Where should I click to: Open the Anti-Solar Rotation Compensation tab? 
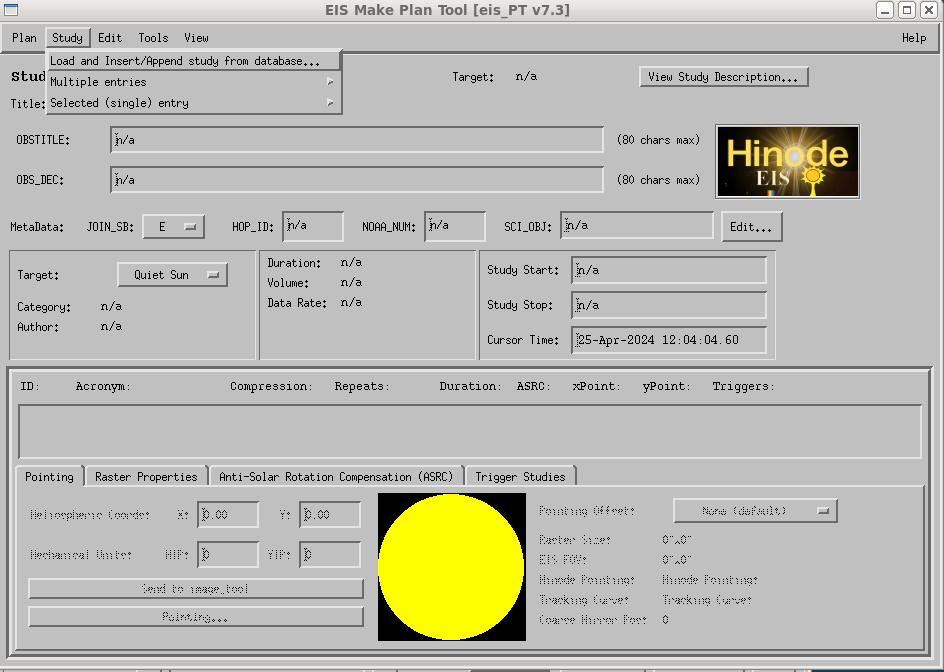click(335, 477)
